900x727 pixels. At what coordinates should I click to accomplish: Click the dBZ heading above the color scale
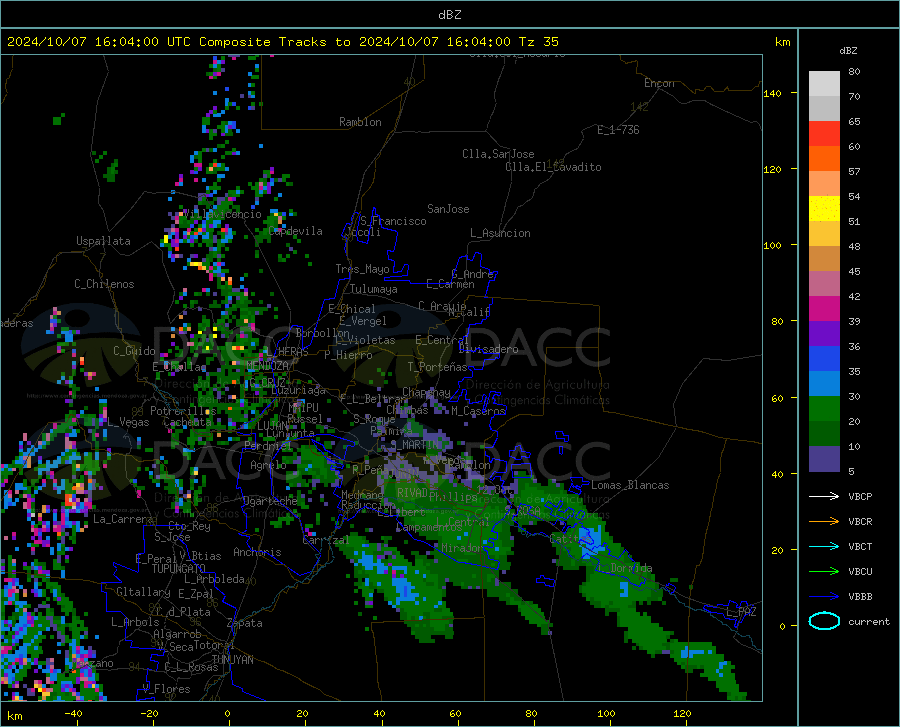[x=848, y=50]
